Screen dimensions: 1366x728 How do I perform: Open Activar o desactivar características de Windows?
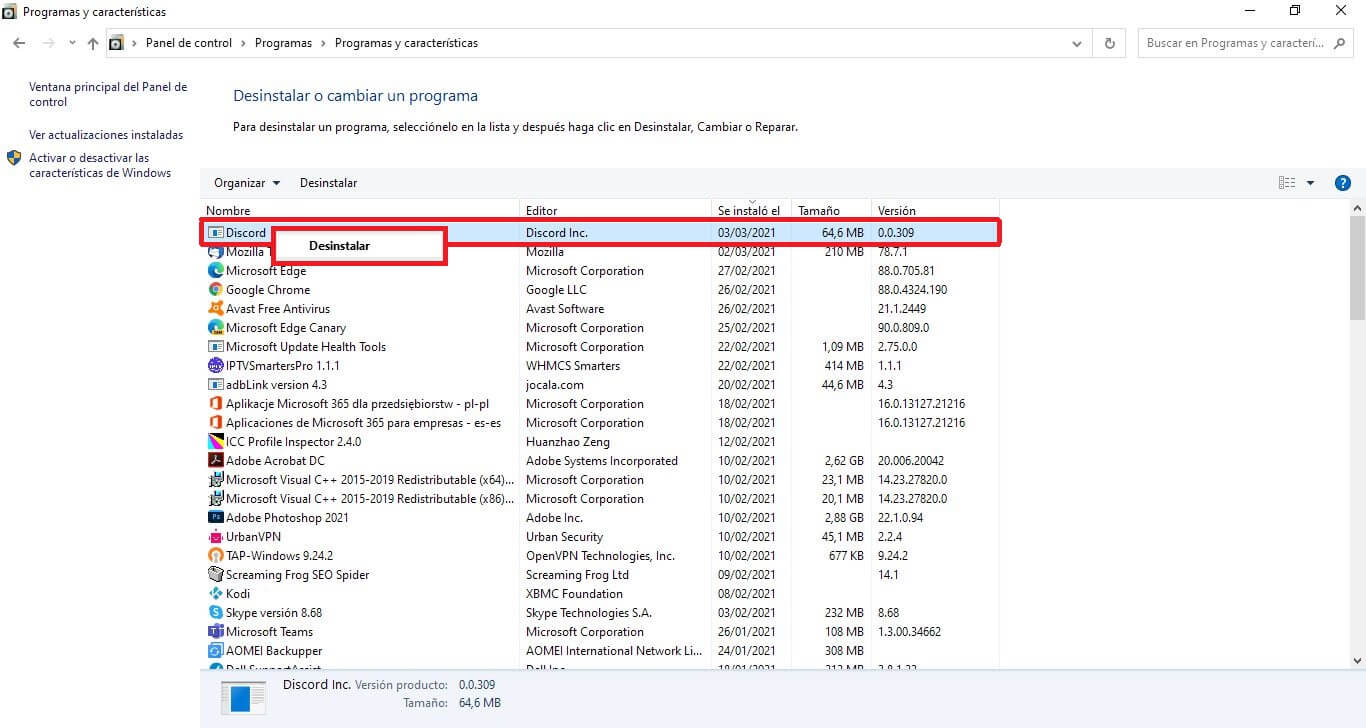coord(100,165)
